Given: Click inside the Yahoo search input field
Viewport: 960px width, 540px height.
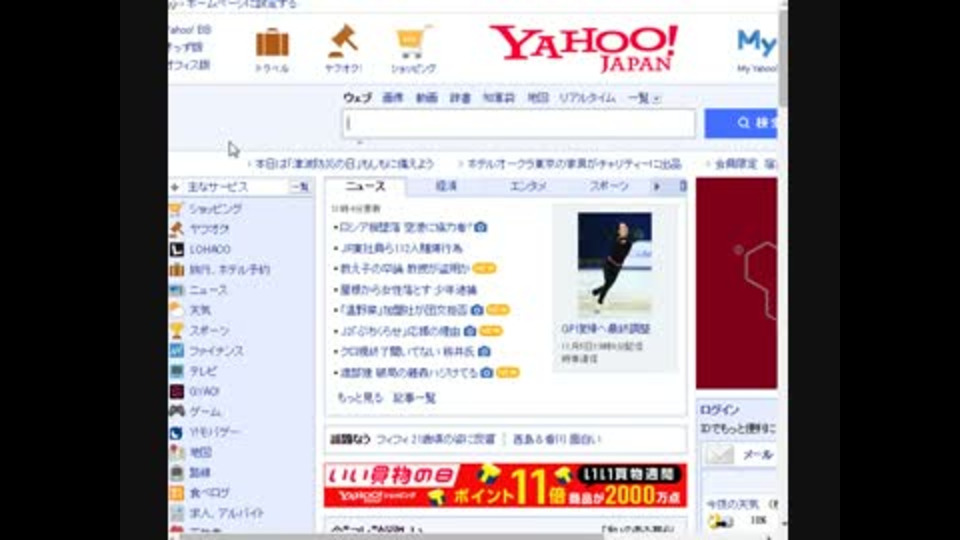Looking at the screenshot, I should click(519, 124).
